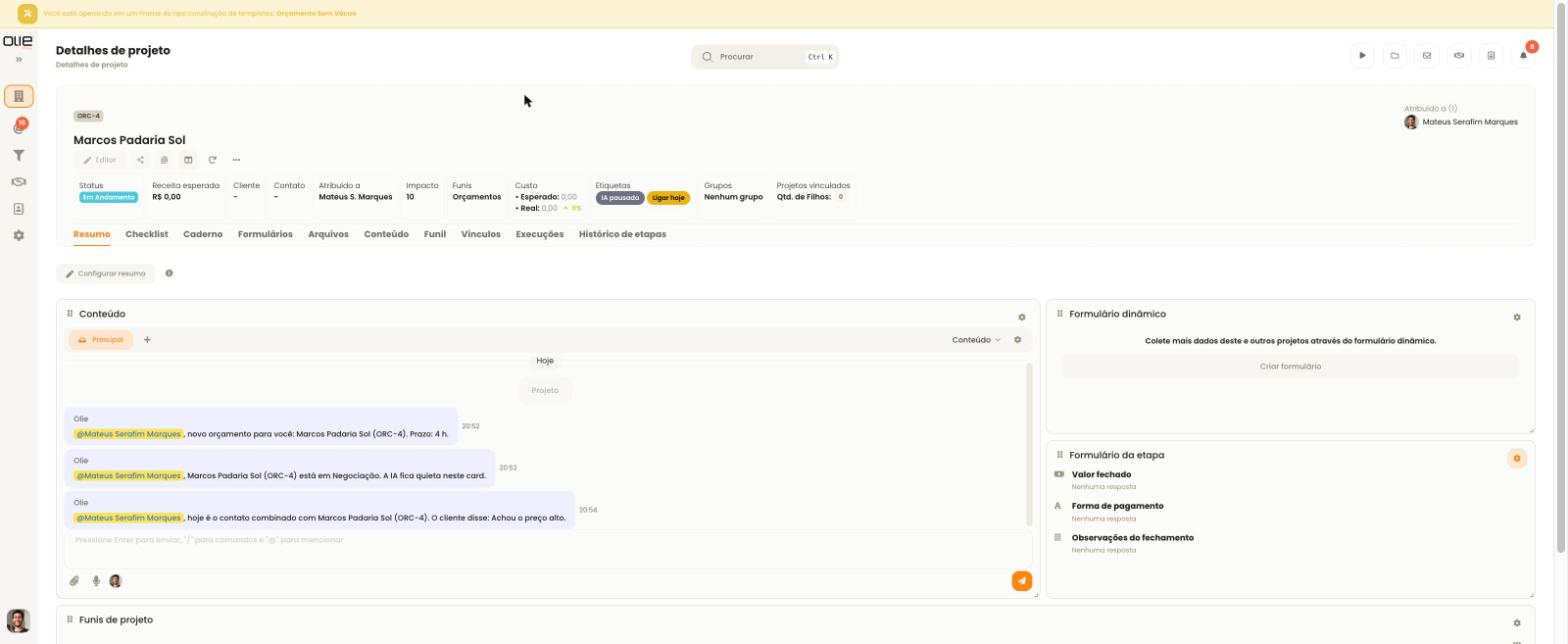The height and width of the screenshot is (644, 1568).
Task: Open the three-dots more options menu
Action: [x=236, y=160]
